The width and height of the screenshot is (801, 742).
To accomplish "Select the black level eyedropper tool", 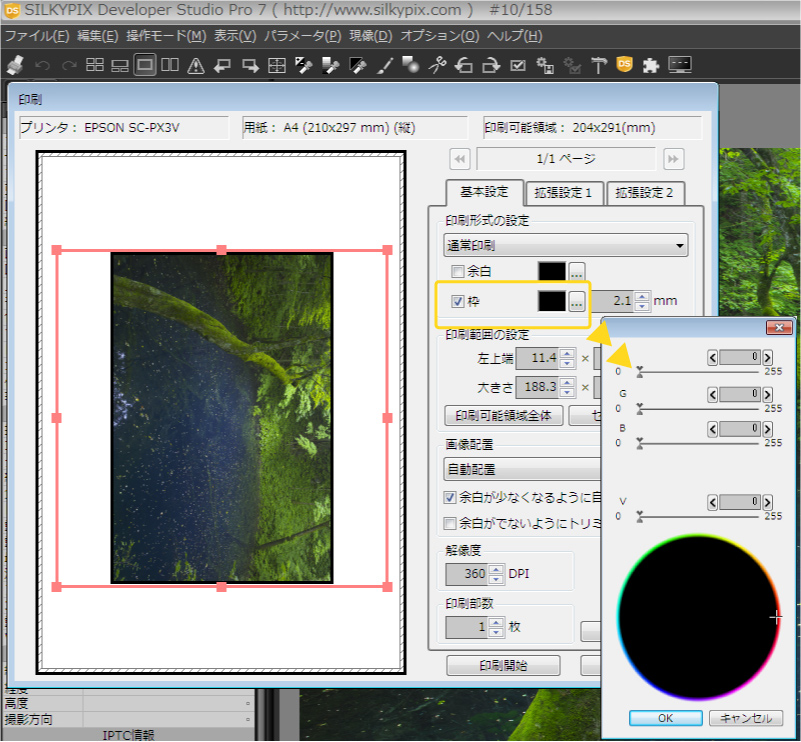I will 357,65.
